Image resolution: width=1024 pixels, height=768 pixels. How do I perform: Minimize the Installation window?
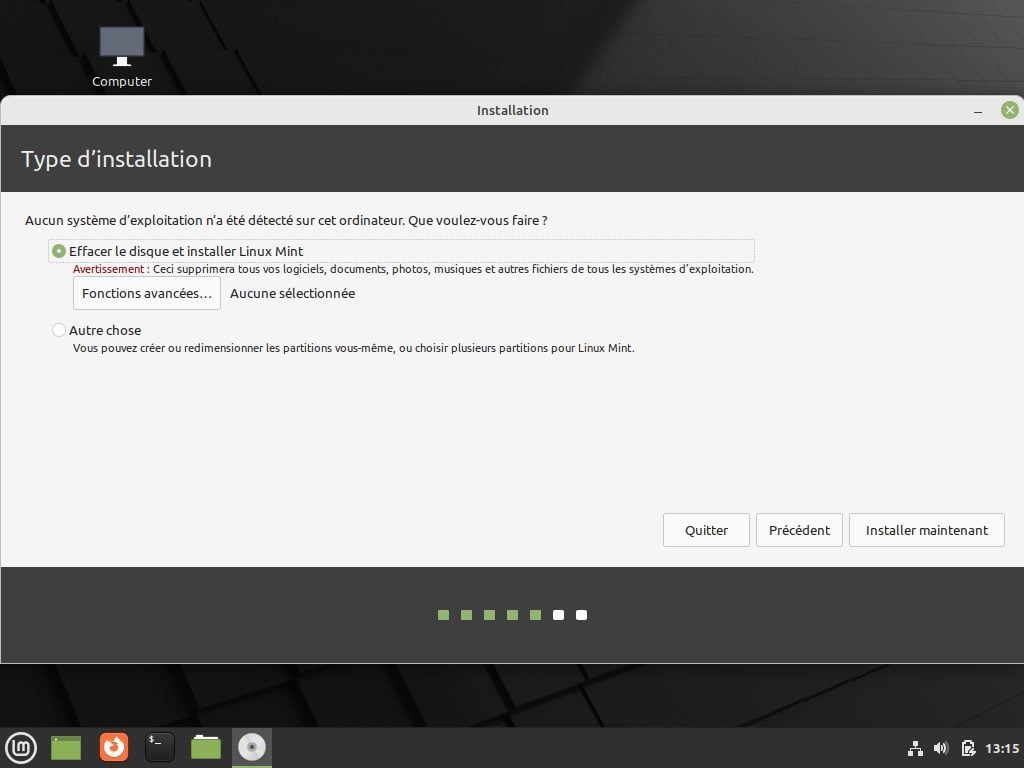(x=978, y=111)
